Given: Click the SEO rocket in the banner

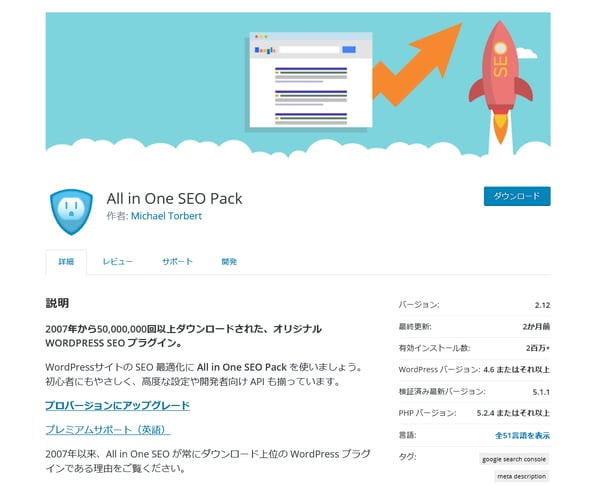Looking at the screenshot, I should pyautogui.click(x=502, y=68).
